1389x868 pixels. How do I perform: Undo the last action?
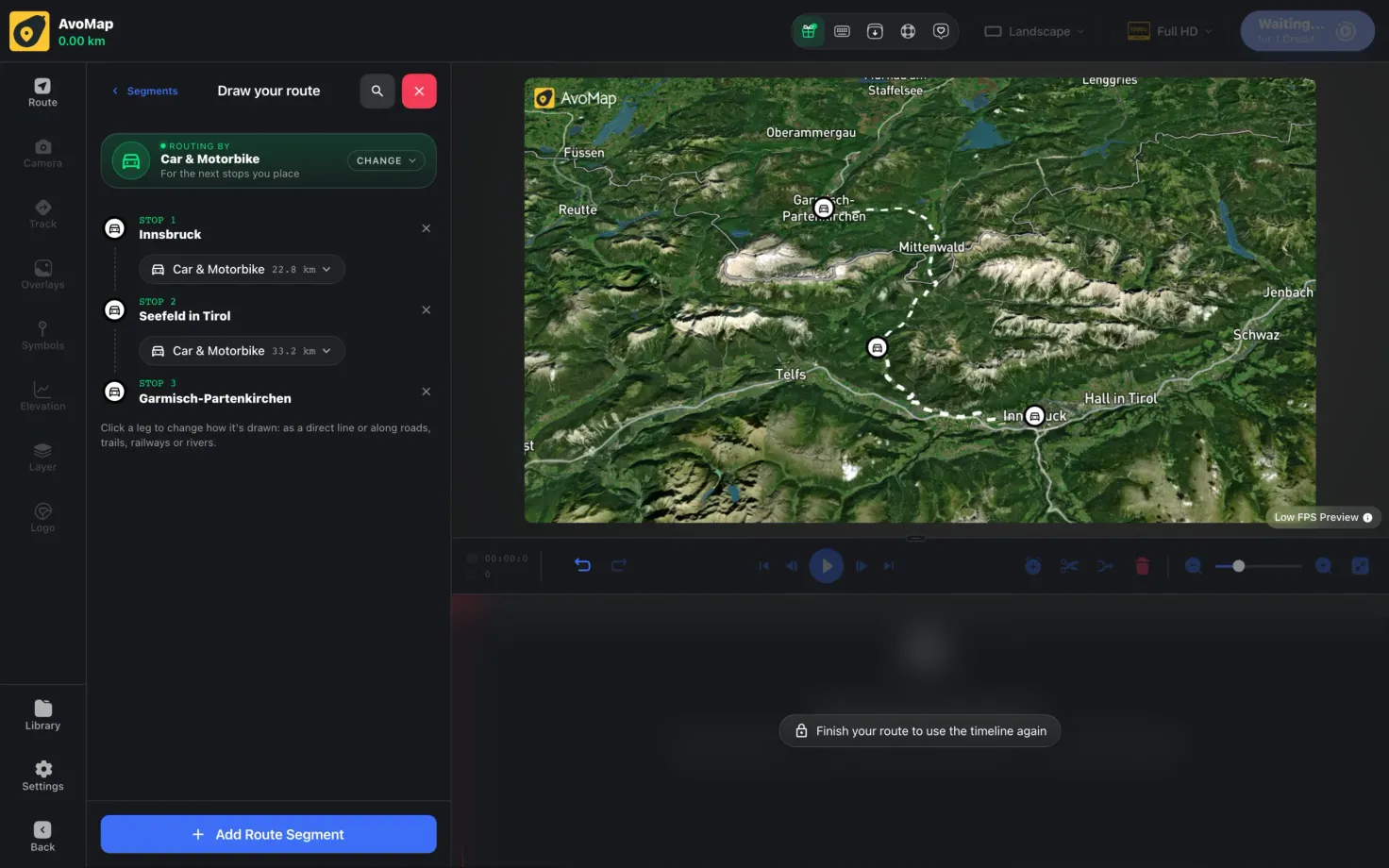[582, 565]
